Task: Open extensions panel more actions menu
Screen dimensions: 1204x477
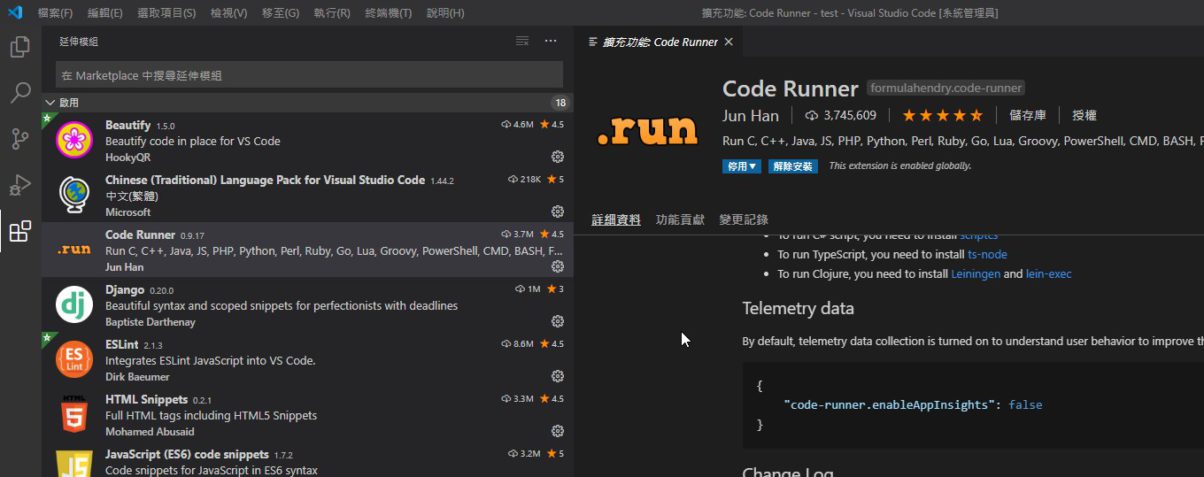Action: (550, 41)
